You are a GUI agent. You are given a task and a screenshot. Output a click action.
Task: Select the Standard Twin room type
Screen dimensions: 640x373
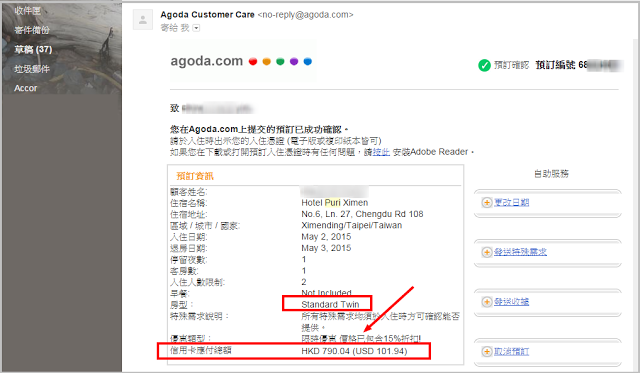coord(330,304)
